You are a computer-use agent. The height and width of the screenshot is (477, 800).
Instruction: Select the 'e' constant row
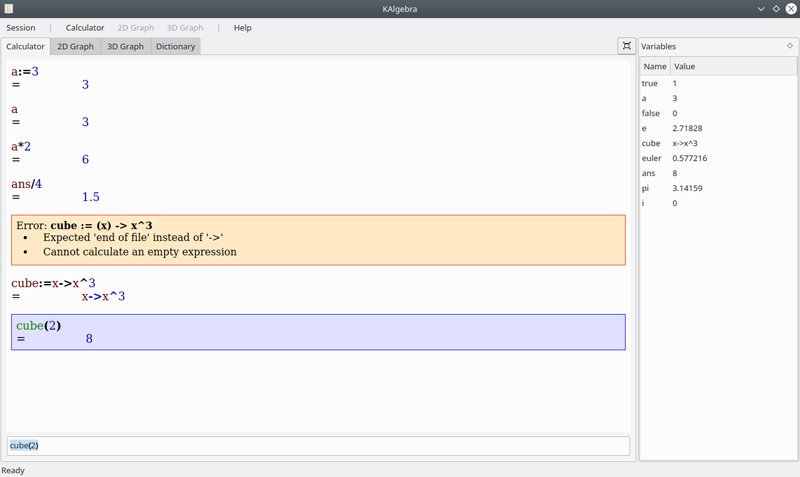click(x=718, y=128)
